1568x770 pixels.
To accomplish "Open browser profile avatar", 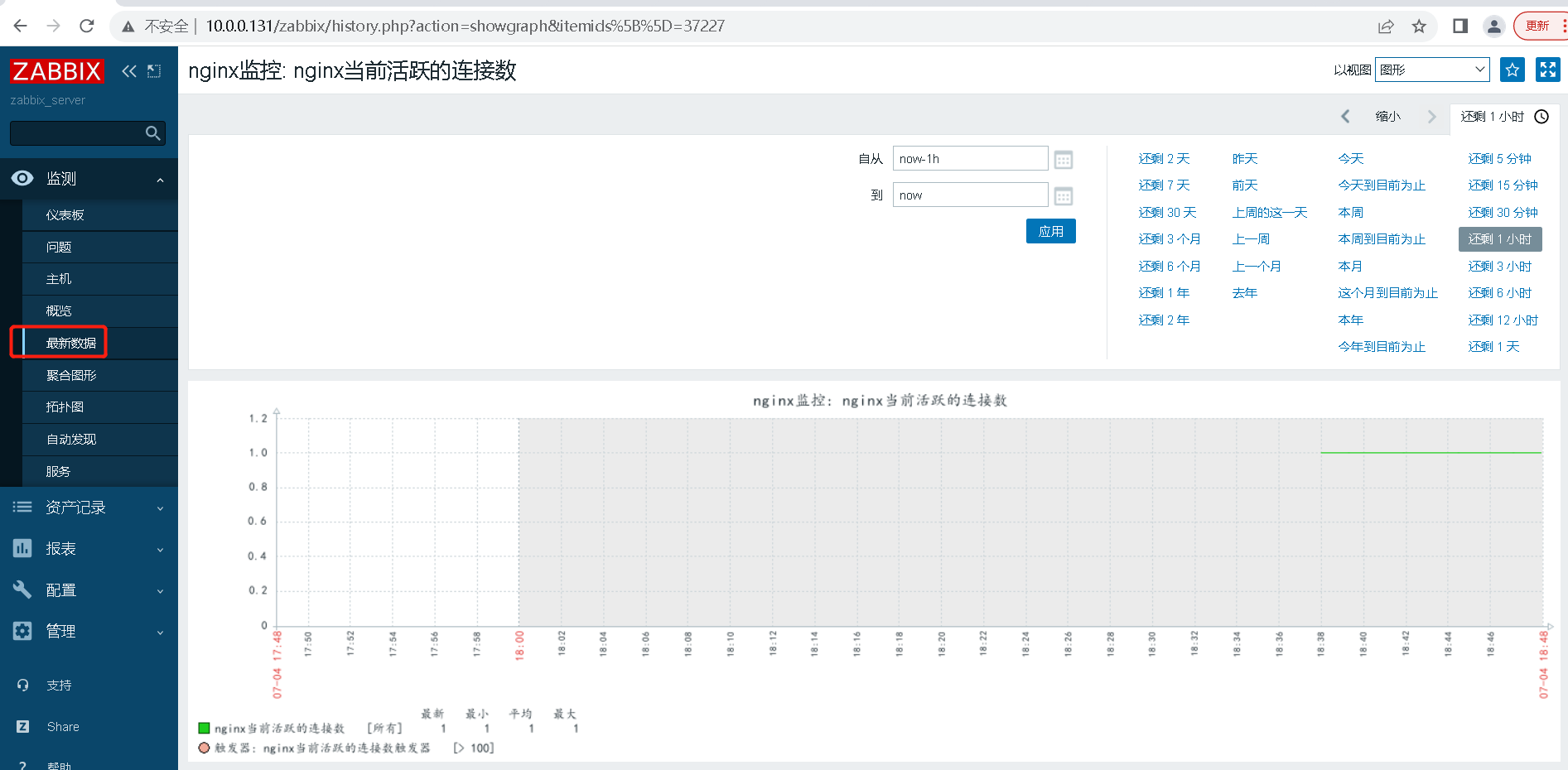I will 1494,26.
